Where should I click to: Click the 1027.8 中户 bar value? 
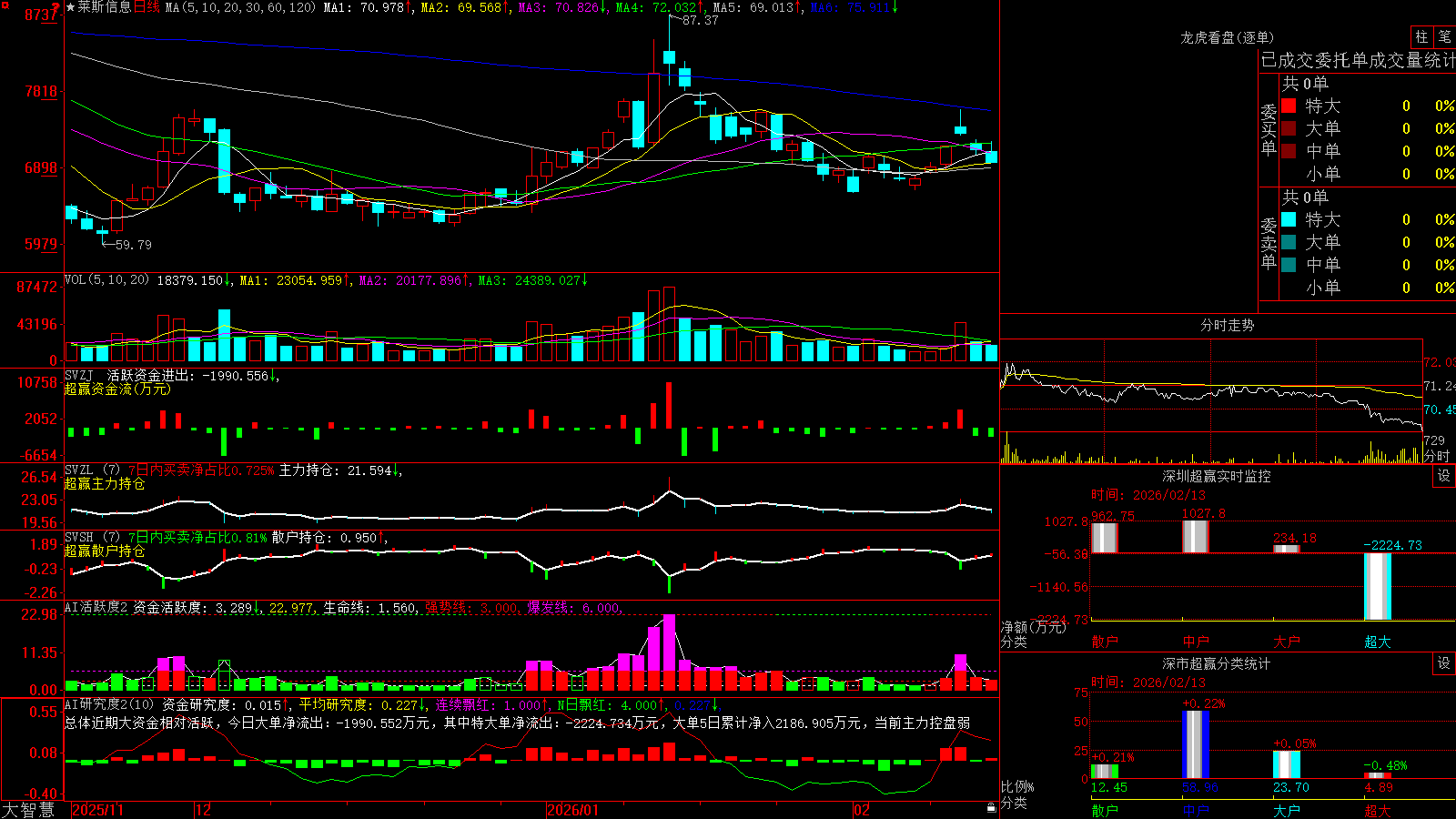click(1203, 514)
